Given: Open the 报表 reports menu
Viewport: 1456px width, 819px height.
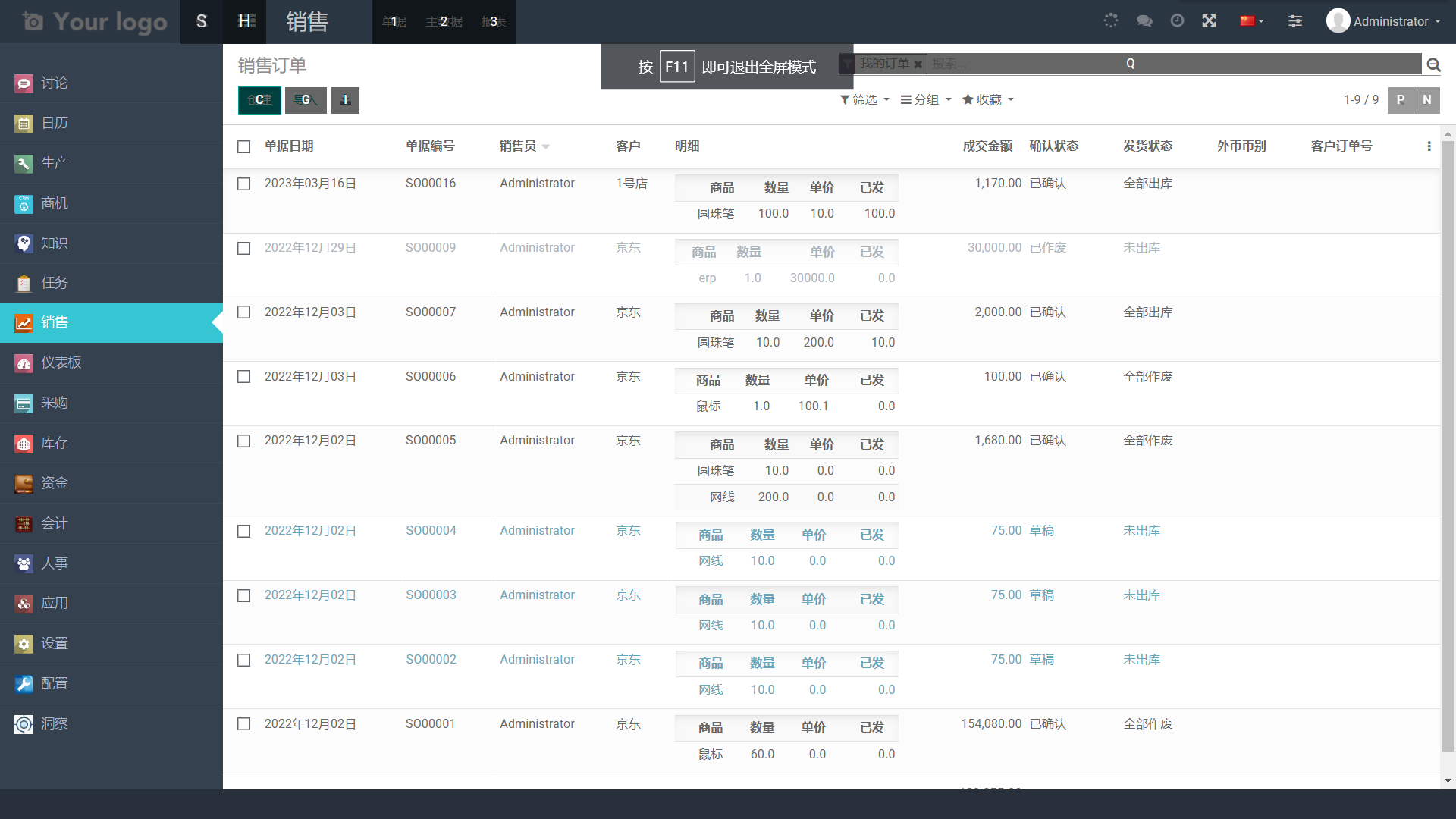Looking at the screenshot, I should tap(494, 22).
